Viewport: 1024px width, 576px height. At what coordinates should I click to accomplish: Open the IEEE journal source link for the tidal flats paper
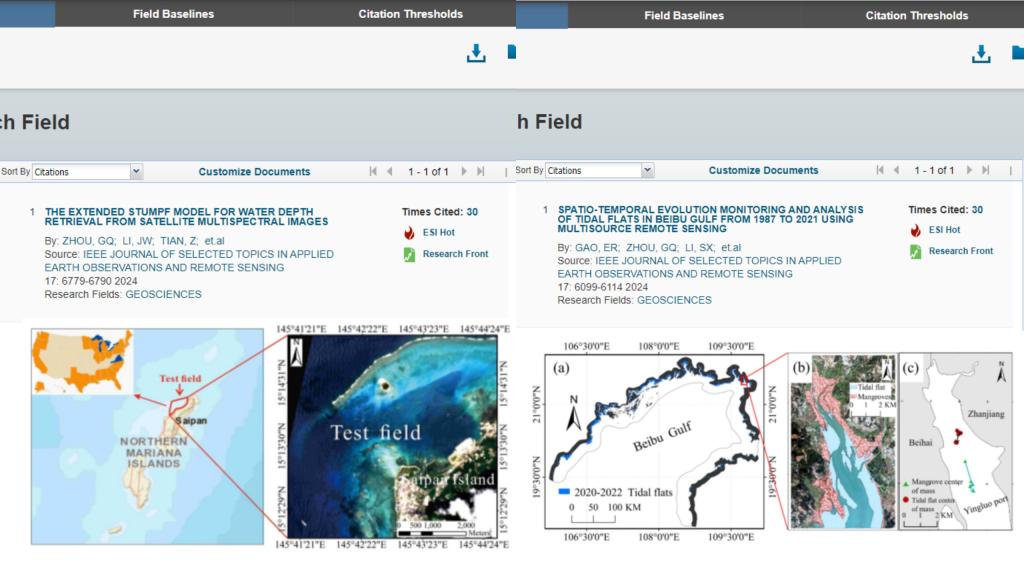coord(699,267)
